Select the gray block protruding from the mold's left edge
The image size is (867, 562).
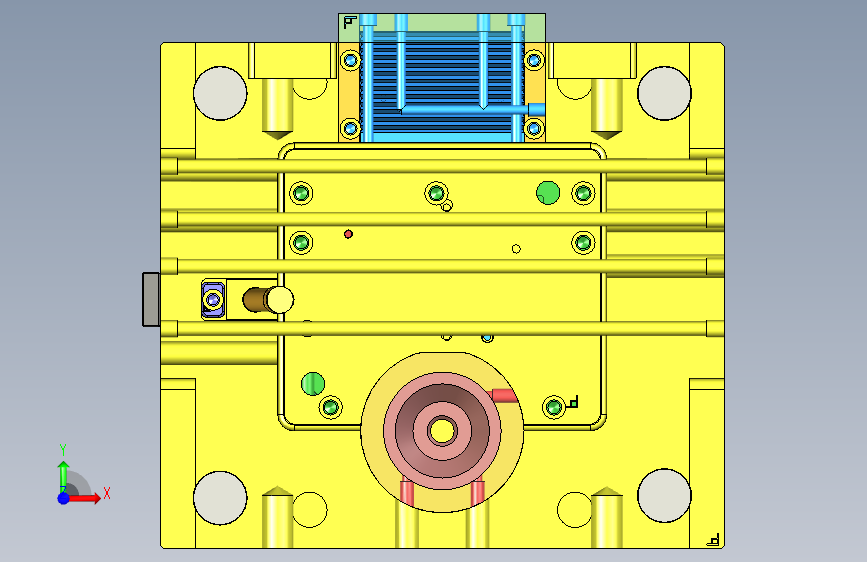pyautogui.click(x=151, y=299)
